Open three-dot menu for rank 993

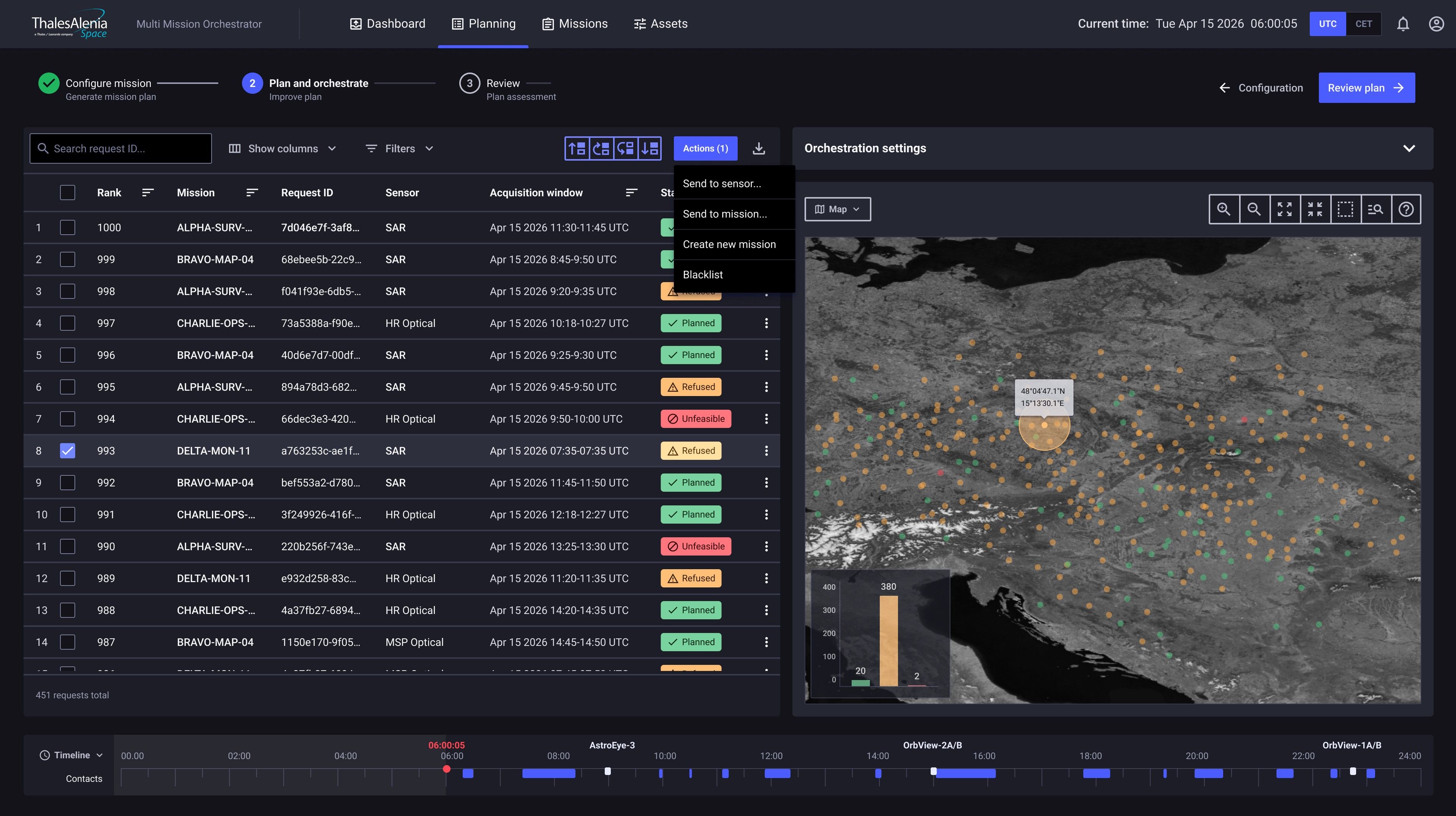[767, 451]
